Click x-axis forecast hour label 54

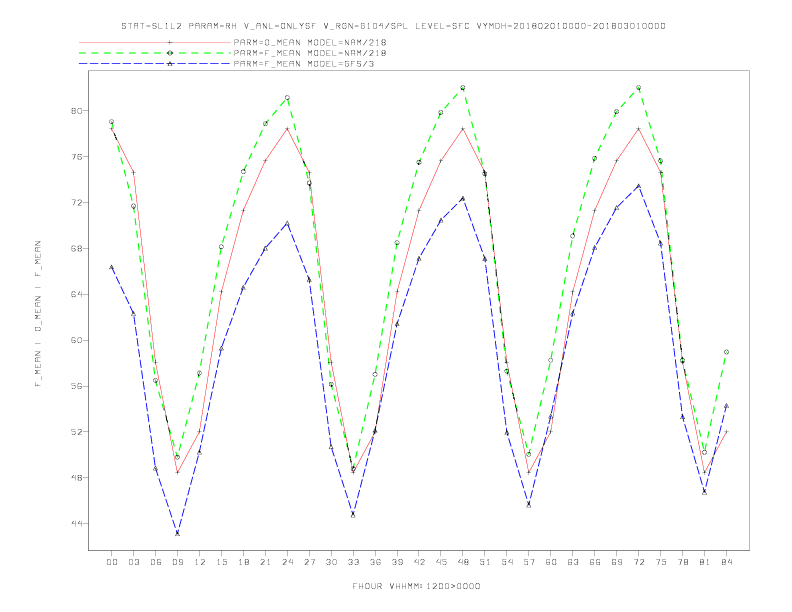pos(507,562)
